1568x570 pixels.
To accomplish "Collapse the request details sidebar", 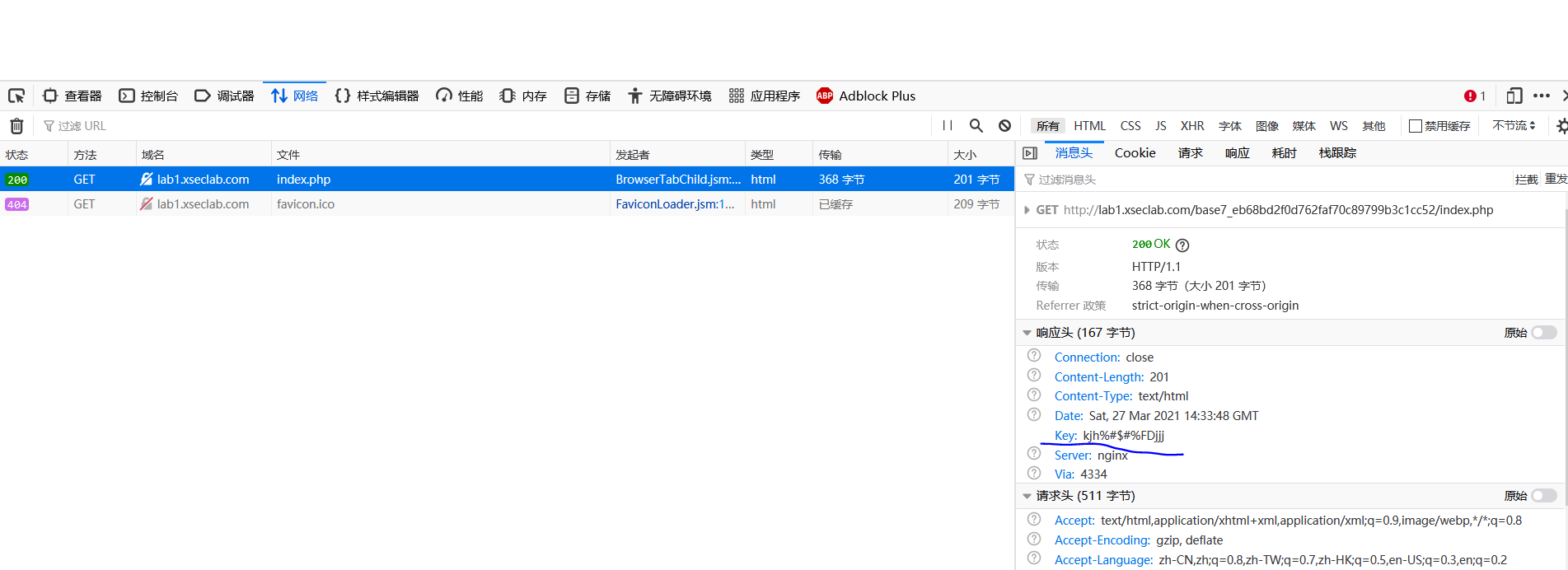I will (x=1029, y=152).
